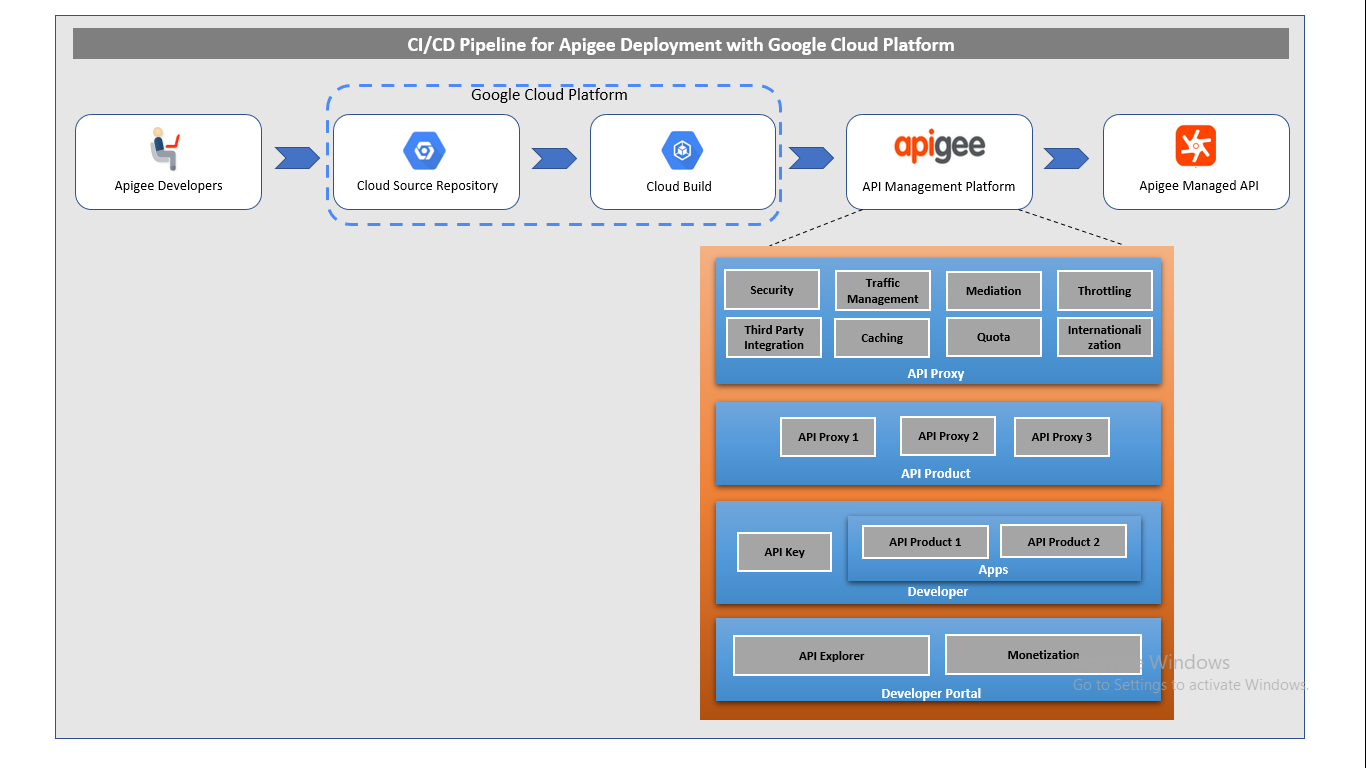Click the orange apigee logo
The image size is (1366, 768).
(x=939, y=147)
